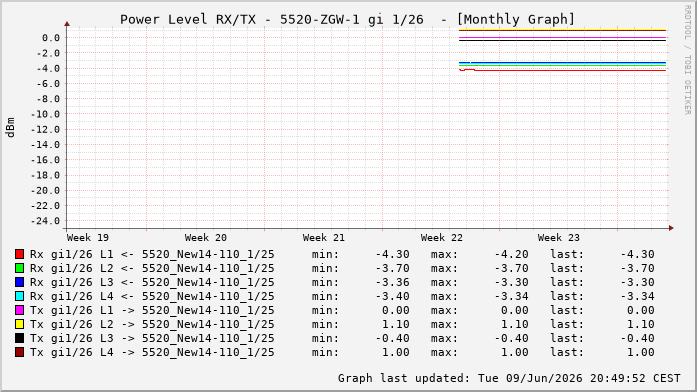Click the -4.0 y-axis tick label

coord(48,68)
